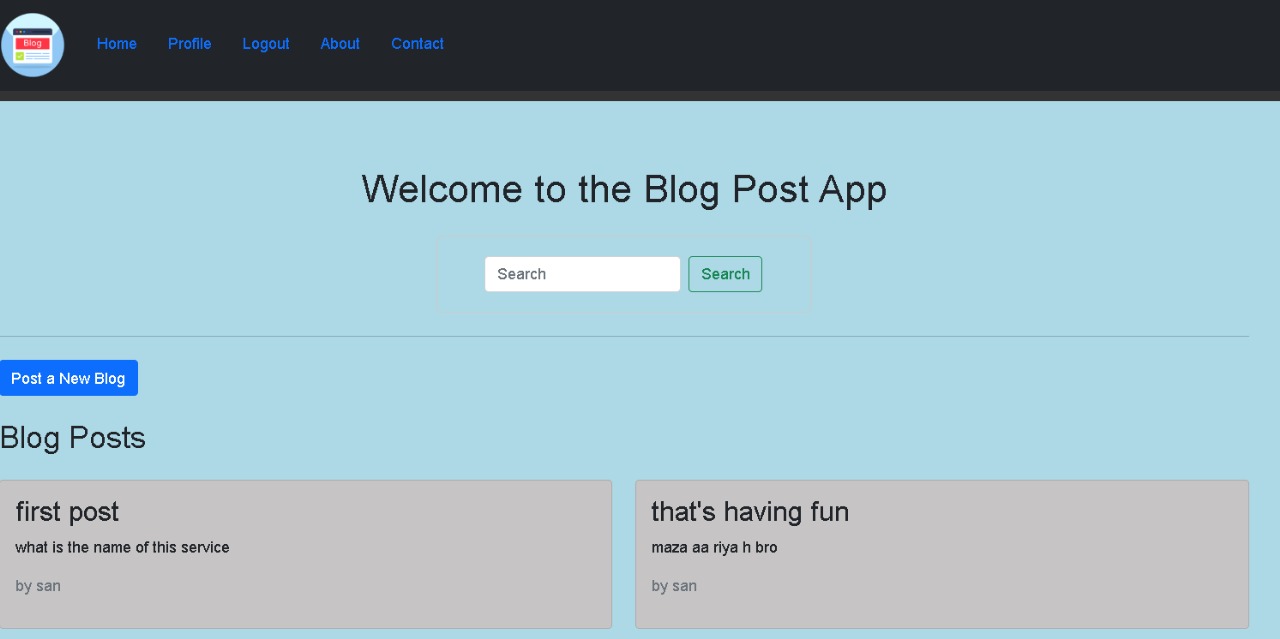Open the Home page from the navbar

tap(116, 43)
